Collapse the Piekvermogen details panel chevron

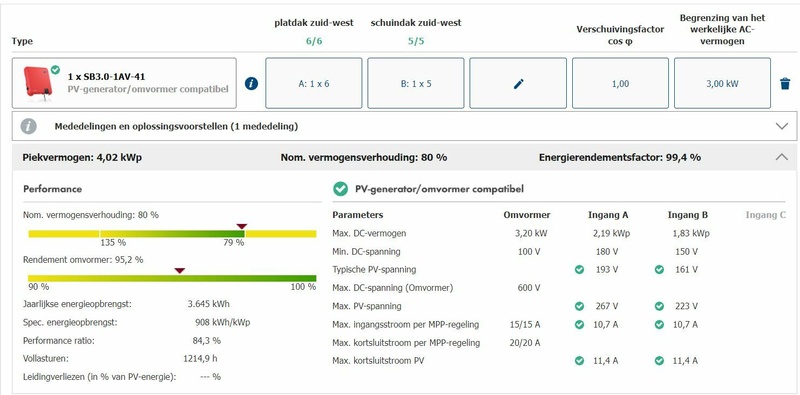781,157
